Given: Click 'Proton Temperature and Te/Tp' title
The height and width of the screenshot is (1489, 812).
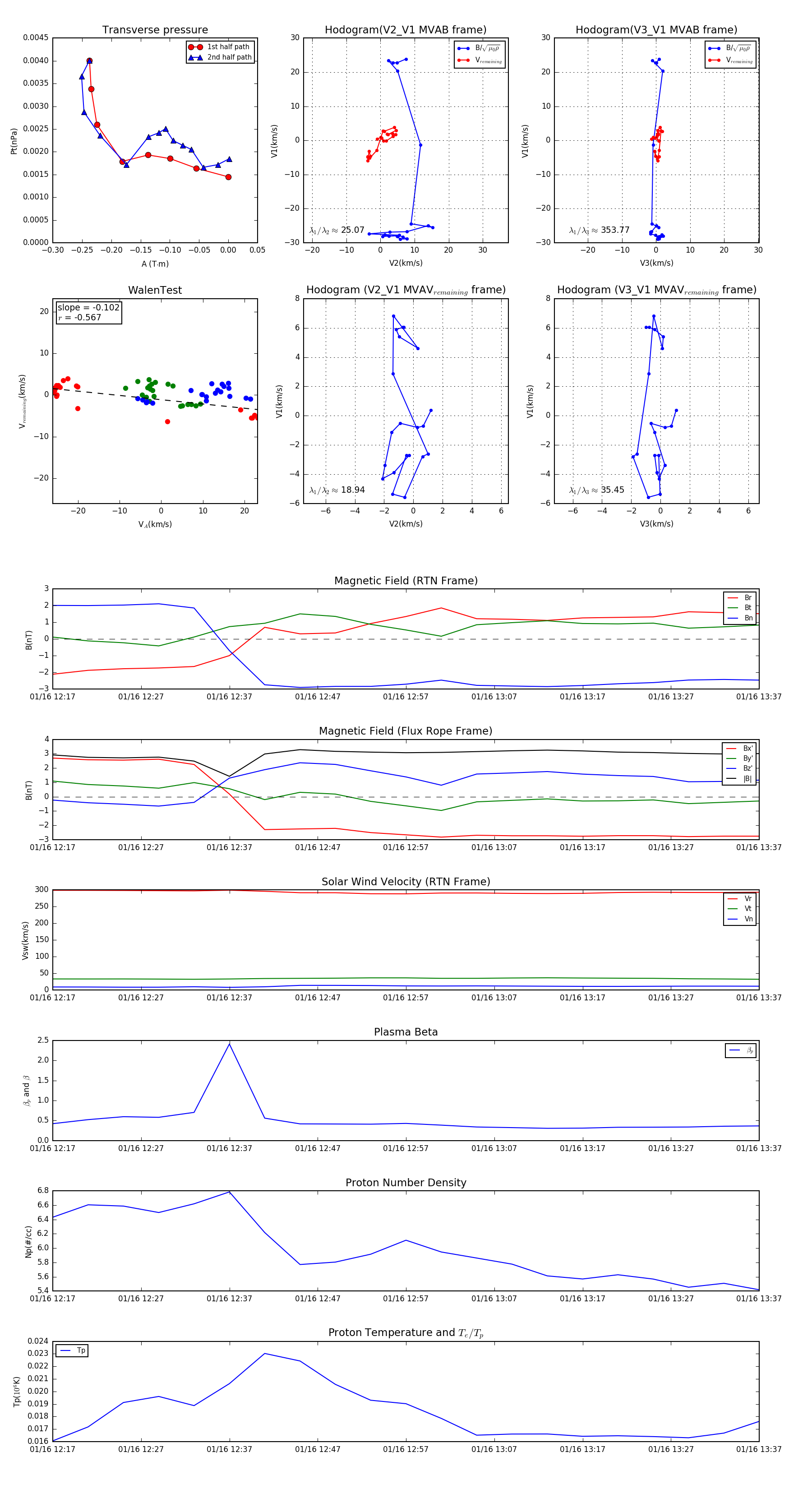Looking at the screenshot, I should tap(406, 1333).
